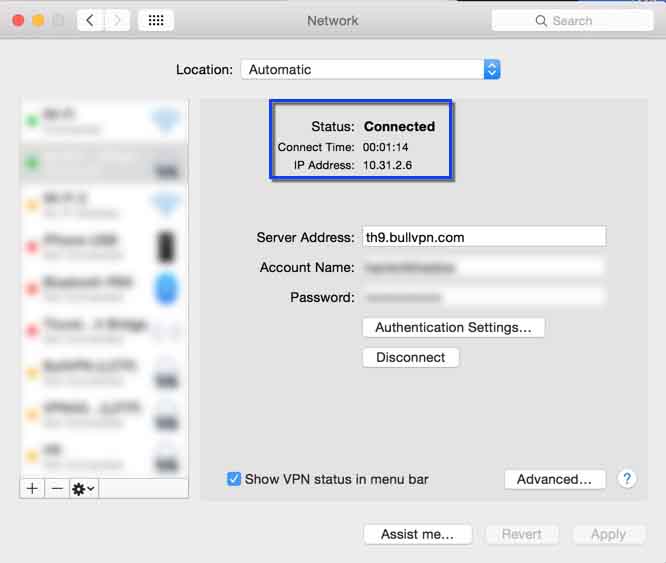This screenshot has width=666, height=563.
Task: Click the IP address 10.31.2.6
Action: pyautogui.click(x=387, y=165)
